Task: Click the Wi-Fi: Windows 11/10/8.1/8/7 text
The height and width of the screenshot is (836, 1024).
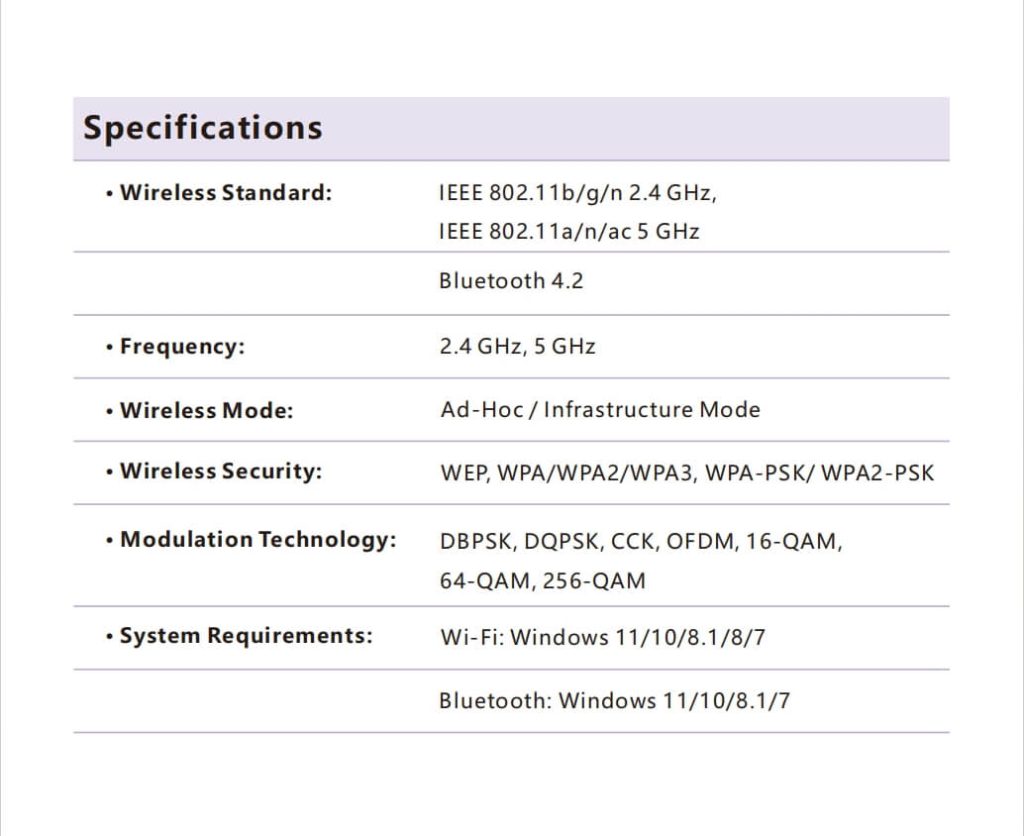Action: coord(602,637)
